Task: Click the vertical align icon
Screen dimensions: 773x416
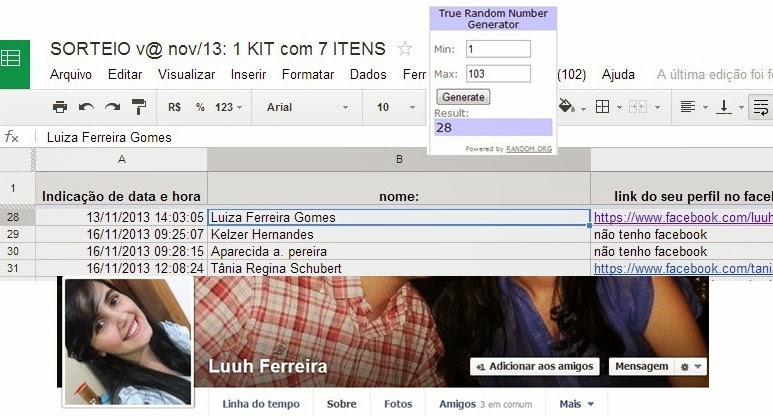Action: click(724, 106)
